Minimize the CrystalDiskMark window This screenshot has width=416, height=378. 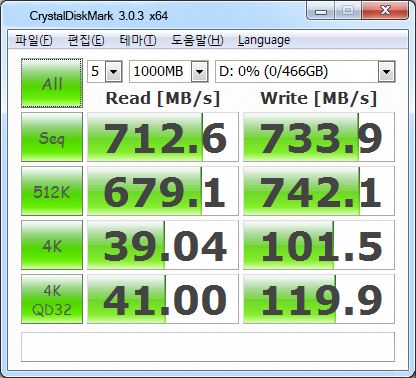click(x=321, y=11)
